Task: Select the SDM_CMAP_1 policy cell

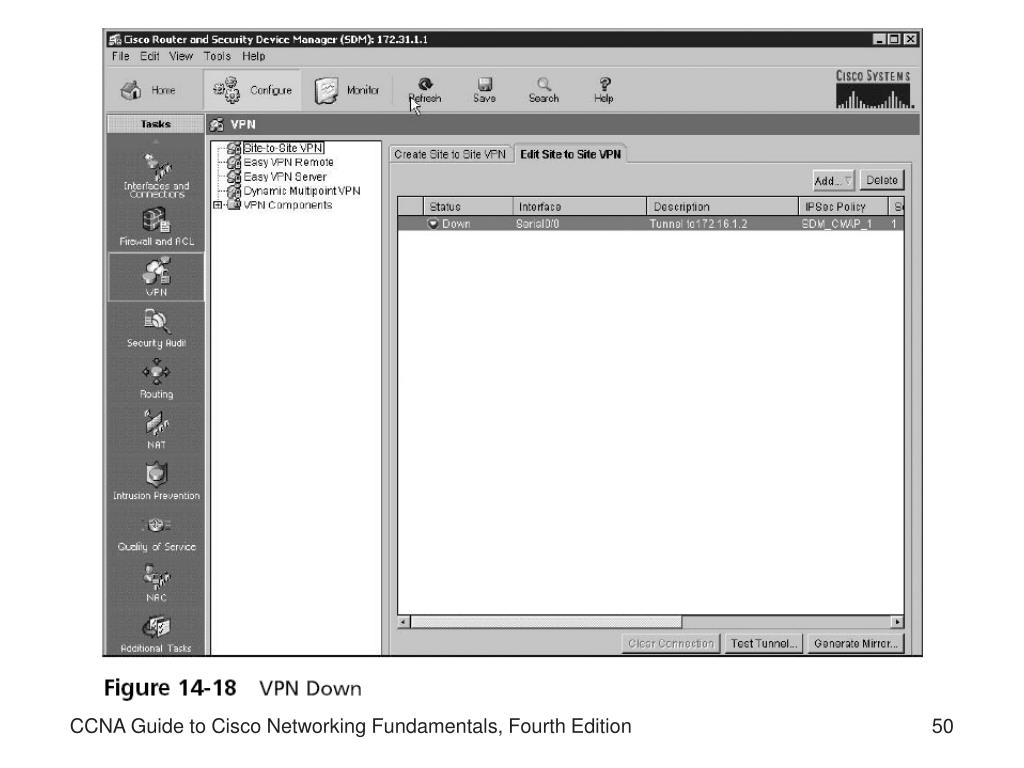Action: point(843,223)
